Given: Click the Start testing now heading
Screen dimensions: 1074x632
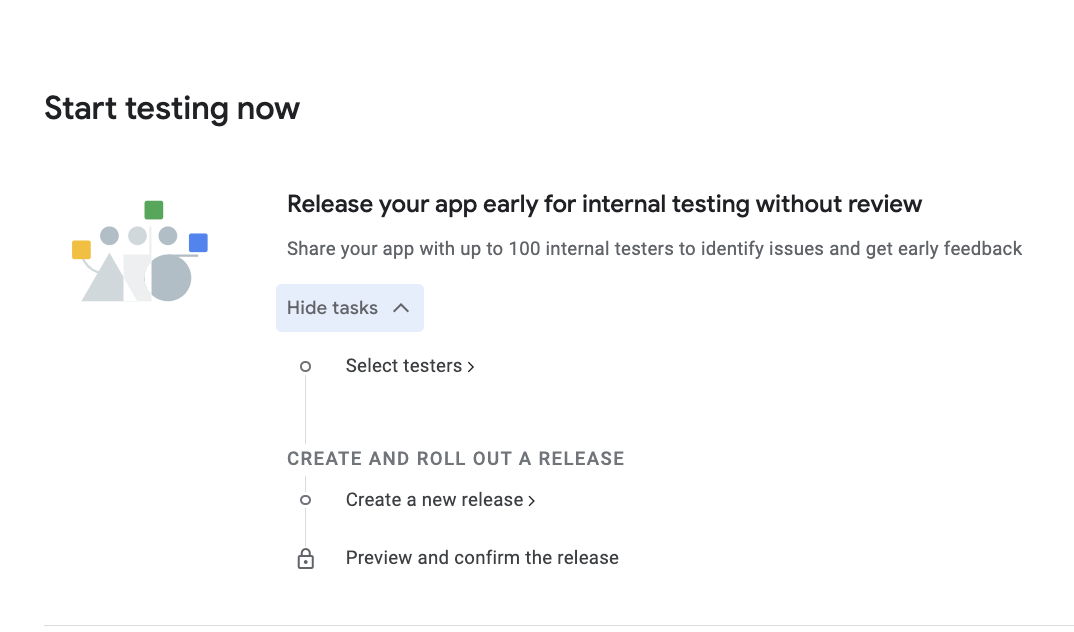Looking at the screenshot, I should click(172, 108).
